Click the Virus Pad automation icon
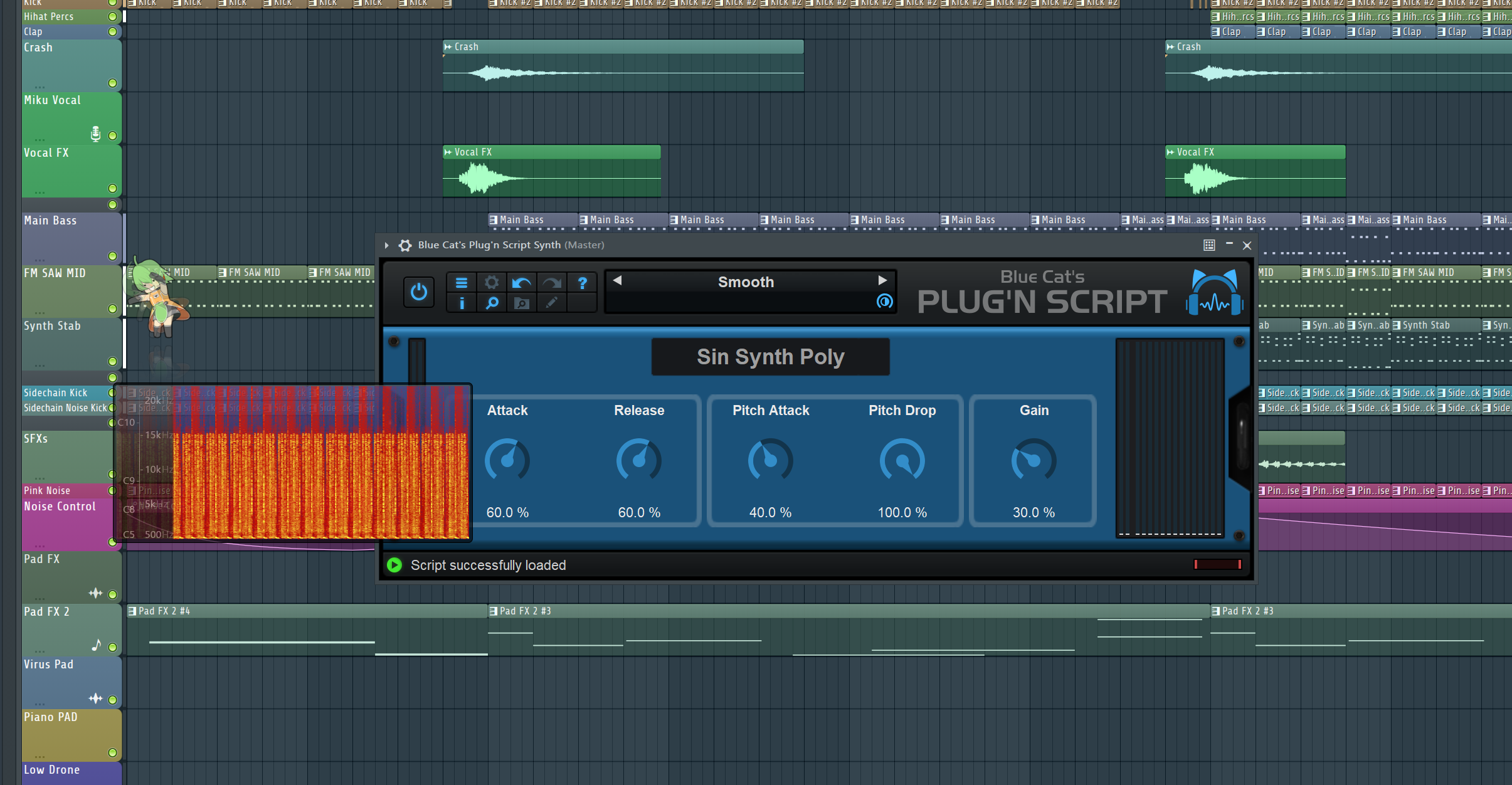This screenshot has height=785, width=1512. pyautogui.click(x=95, y=698)
